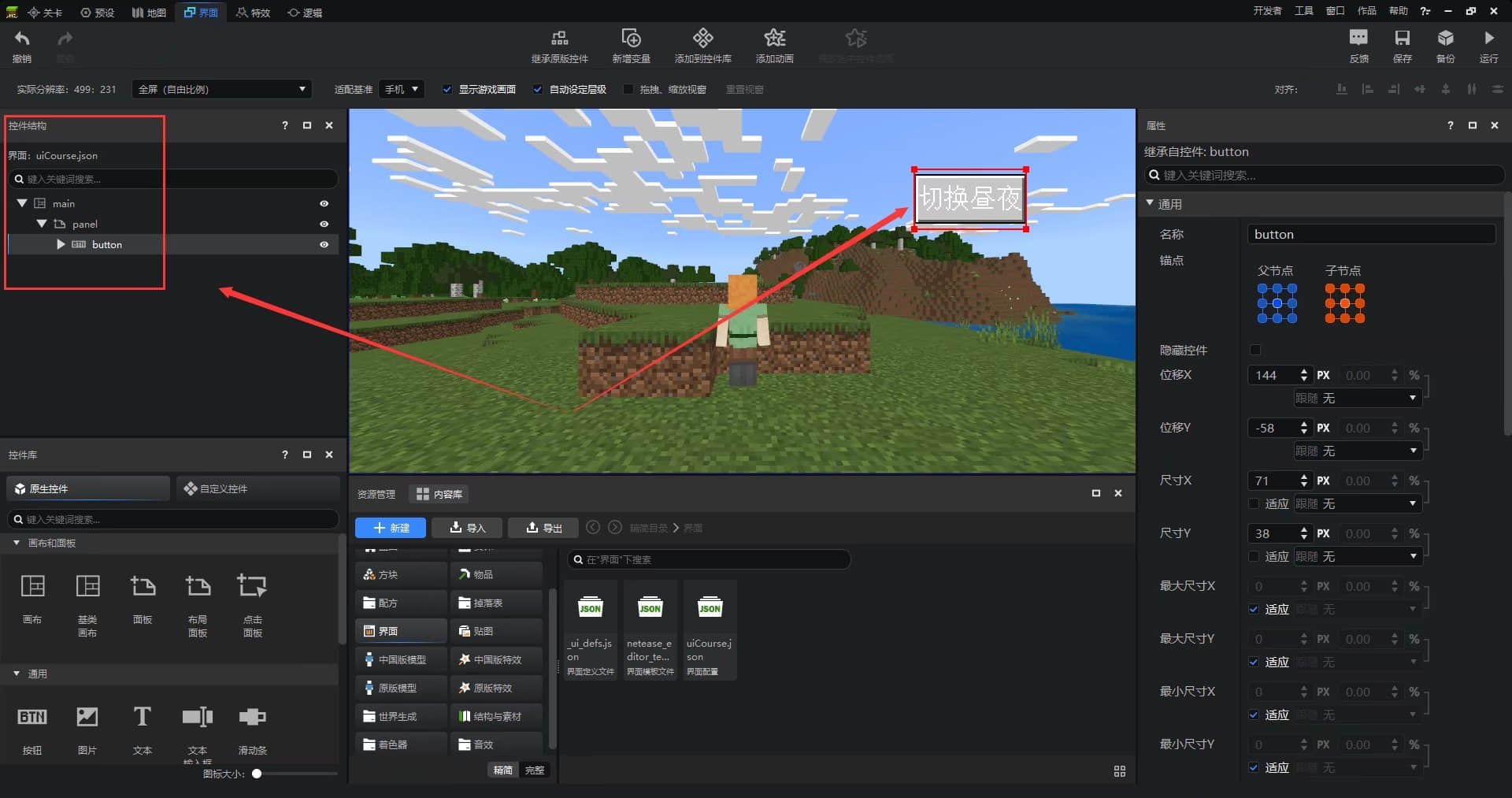Viewport: 1512px width, 798px height.
Task: Select the 按钮 BTN control icon
Action: point(32,717)
